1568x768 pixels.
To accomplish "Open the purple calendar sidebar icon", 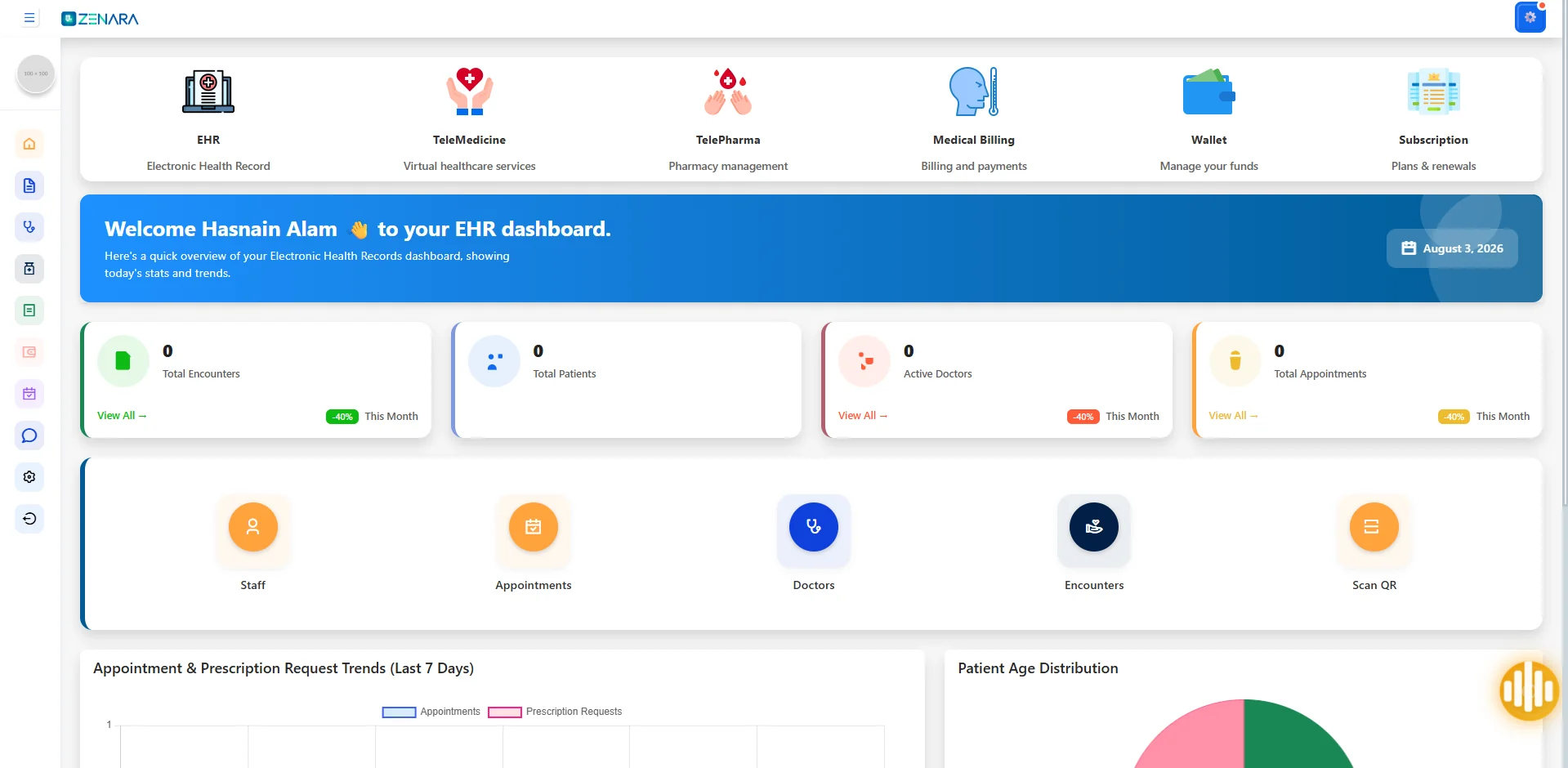I will coord(29,394).
